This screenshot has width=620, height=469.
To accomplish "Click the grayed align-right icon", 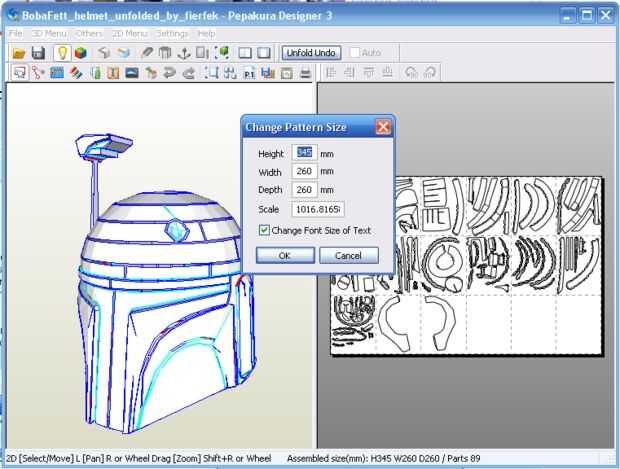I will click(349, 72).
